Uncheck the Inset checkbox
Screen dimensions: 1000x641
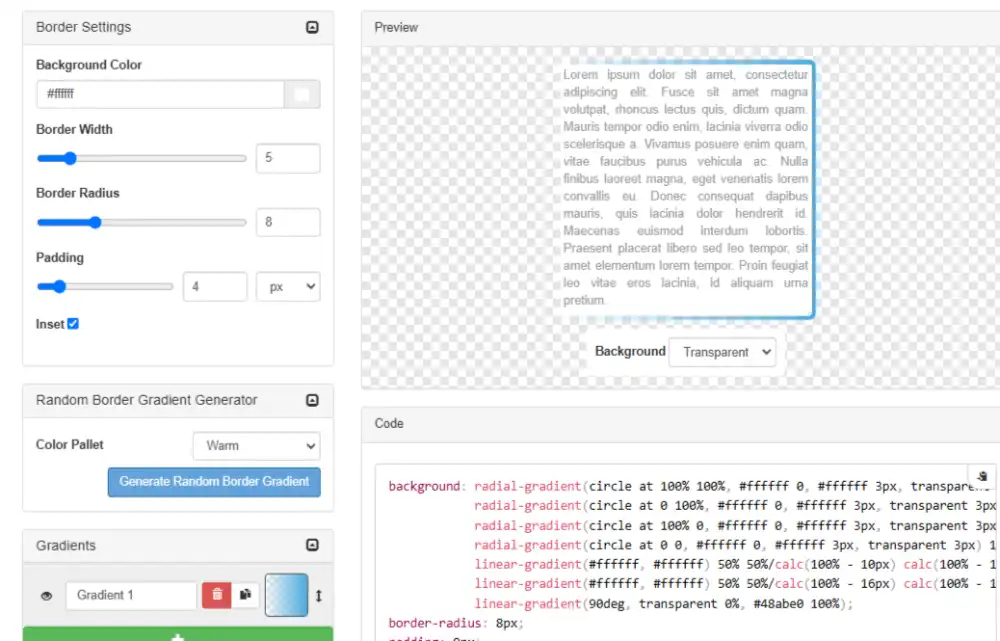[x=73, y=323]
